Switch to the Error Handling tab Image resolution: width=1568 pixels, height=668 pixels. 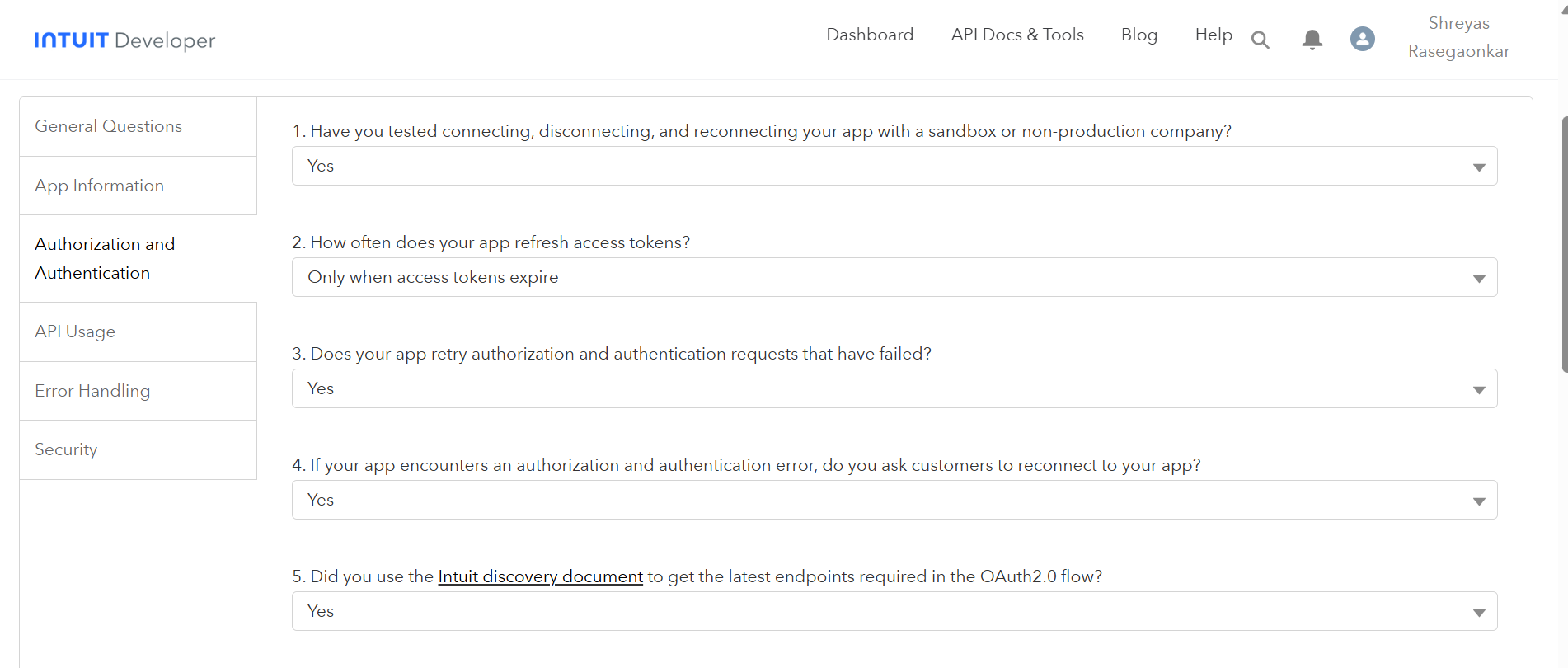click(x=92, y=391)
